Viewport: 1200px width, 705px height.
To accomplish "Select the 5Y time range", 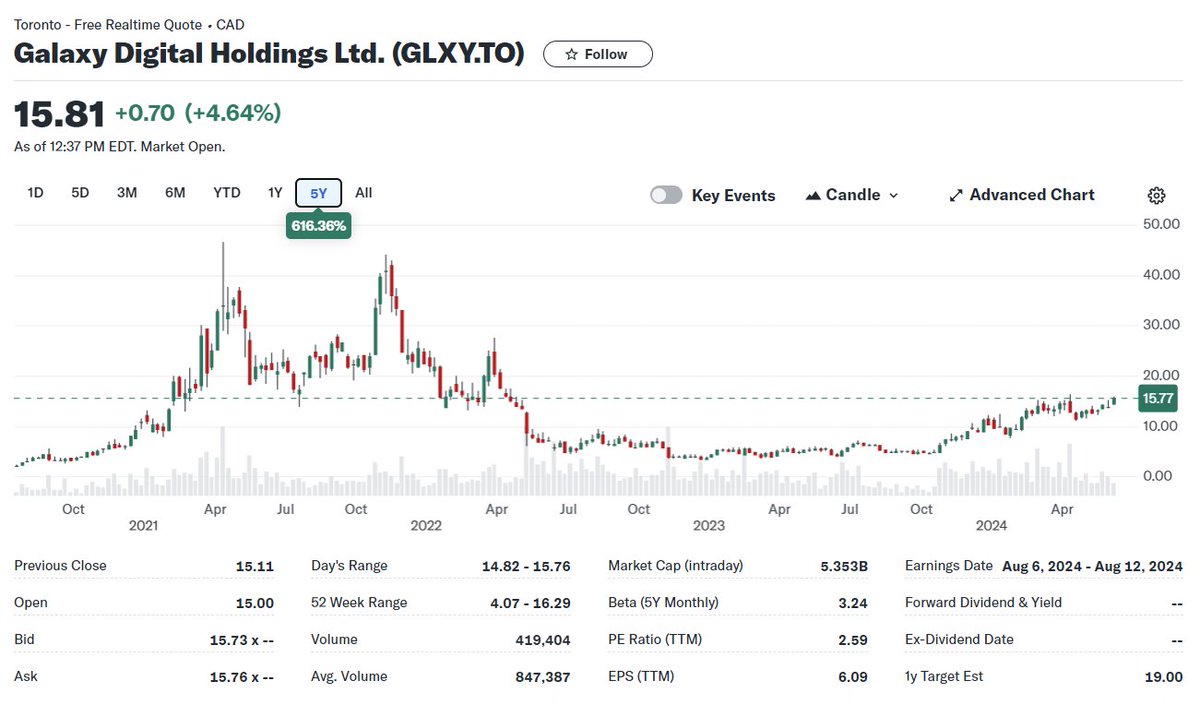I will point(319,193).
